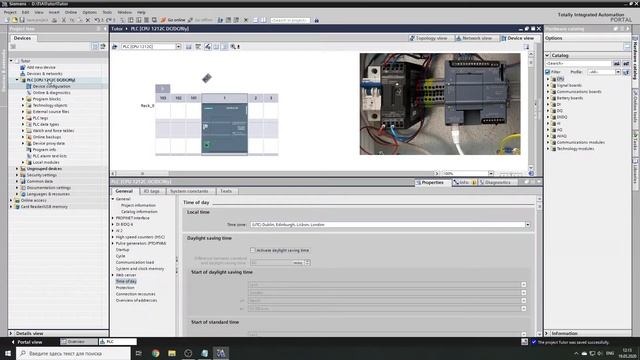Click the search up button in catalog
The image size is (640, 360).
click(626, 64)
